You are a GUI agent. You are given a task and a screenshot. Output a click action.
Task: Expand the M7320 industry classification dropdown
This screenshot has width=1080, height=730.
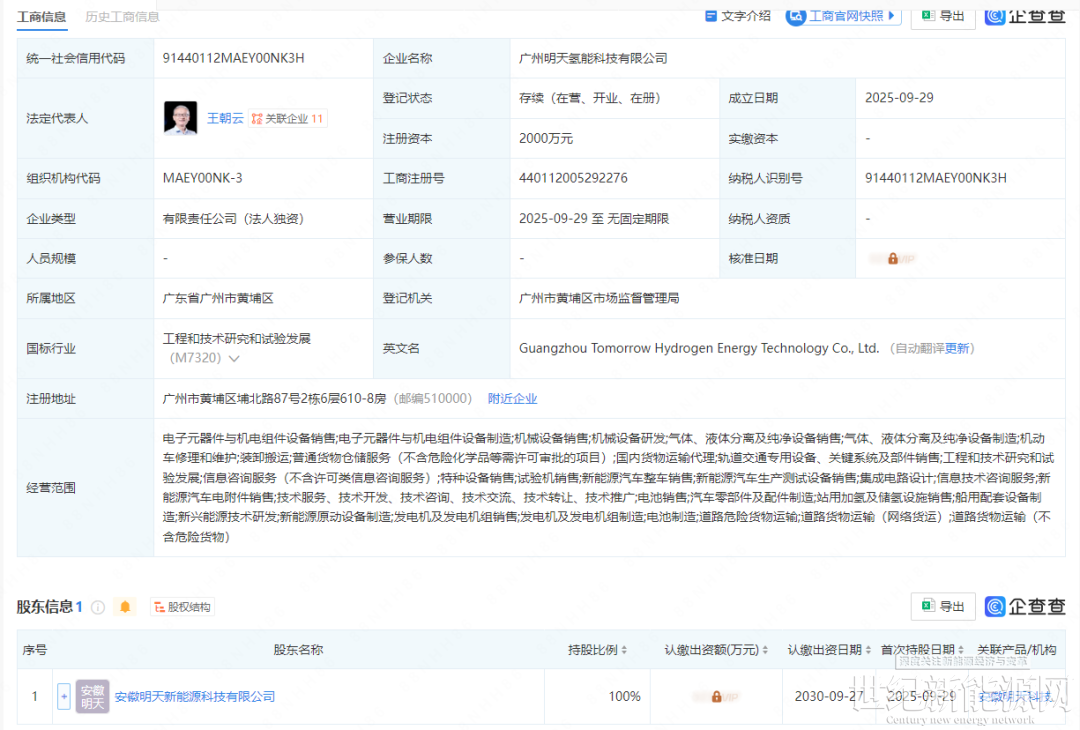coord(234,358)
